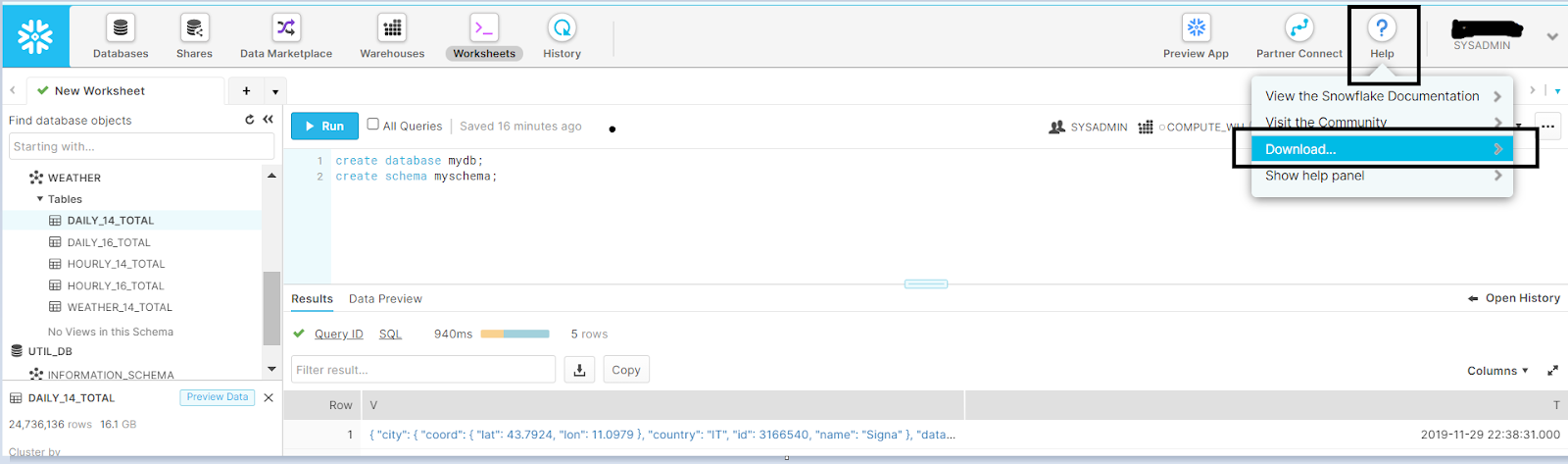Open the History page icon
This screenshot has width=1568, height=464.
tap(562, 29)
